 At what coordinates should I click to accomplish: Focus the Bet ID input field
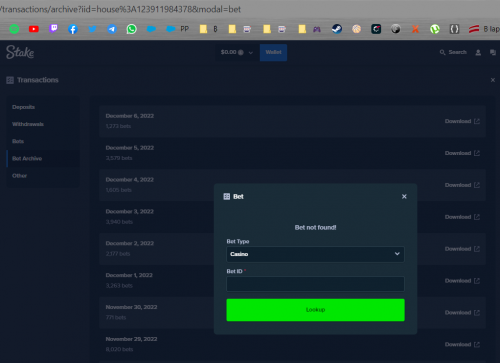point(315,284)
